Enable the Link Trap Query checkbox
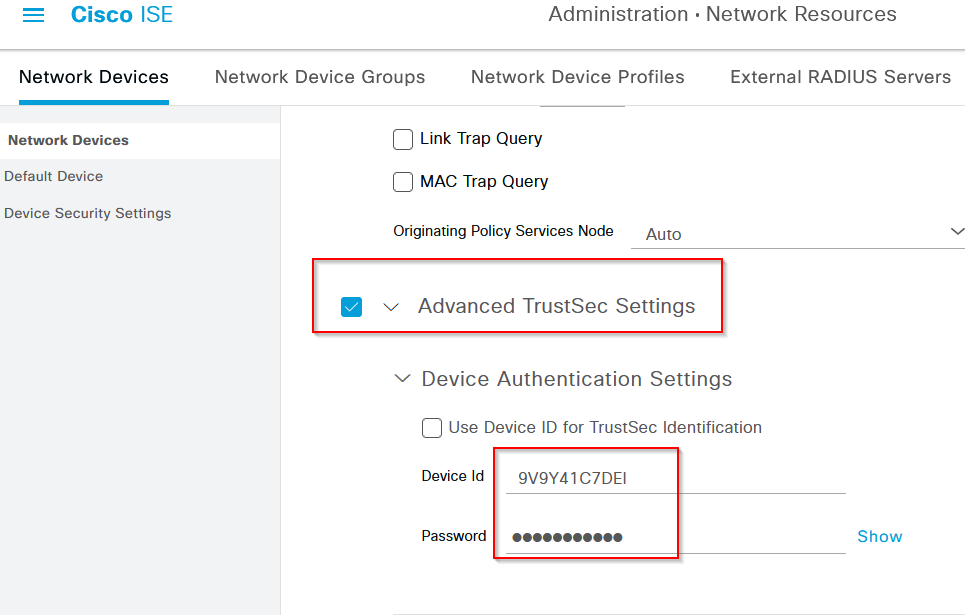This screenshot has height=615, width=965. pyautogui.click(x=402, y=139)
